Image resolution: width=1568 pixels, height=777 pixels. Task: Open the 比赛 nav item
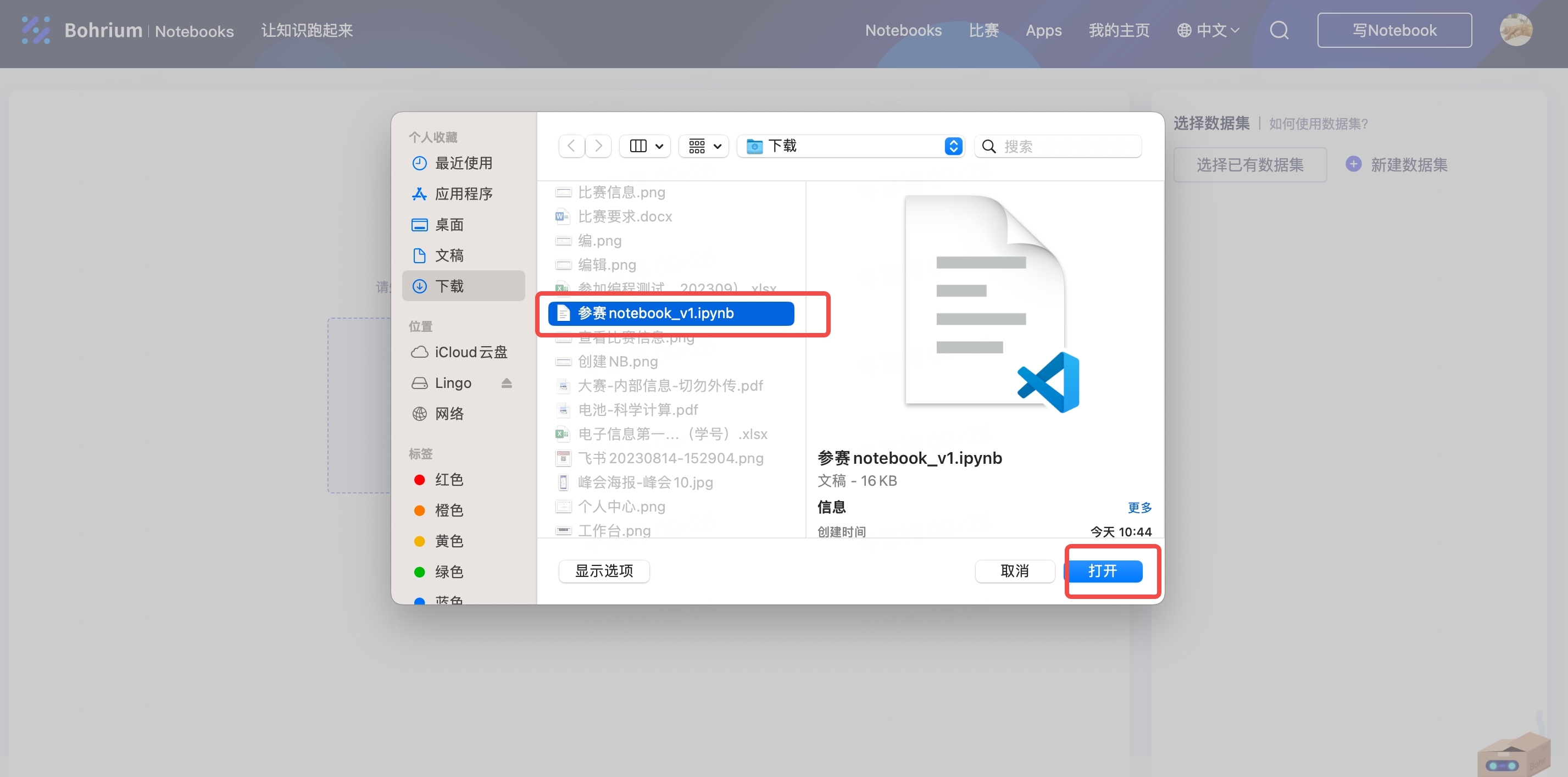[983, 30]
